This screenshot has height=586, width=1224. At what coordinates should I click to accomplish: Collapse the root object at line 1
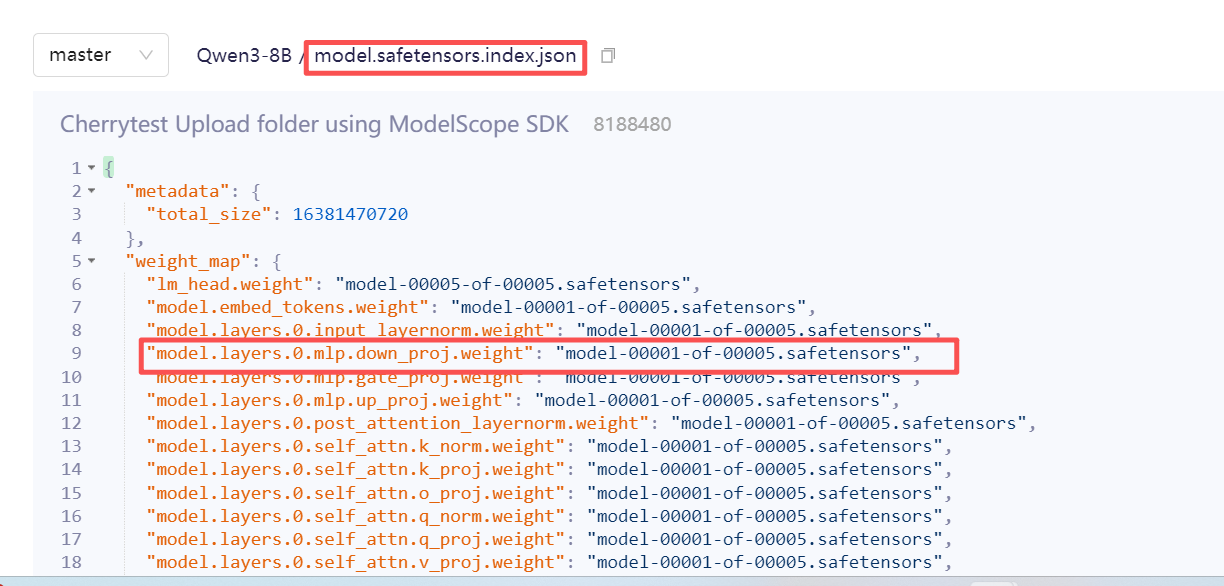point(92,168)
